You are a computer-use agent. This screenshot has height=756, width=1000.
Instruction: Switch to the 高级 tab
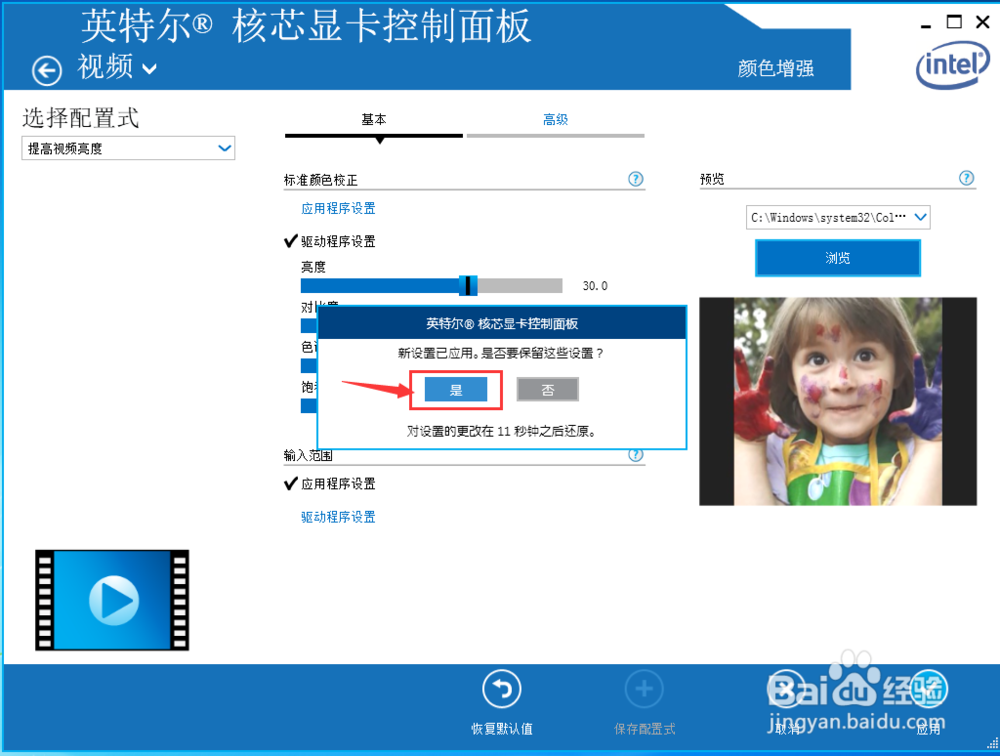click(x=555, y=119)
